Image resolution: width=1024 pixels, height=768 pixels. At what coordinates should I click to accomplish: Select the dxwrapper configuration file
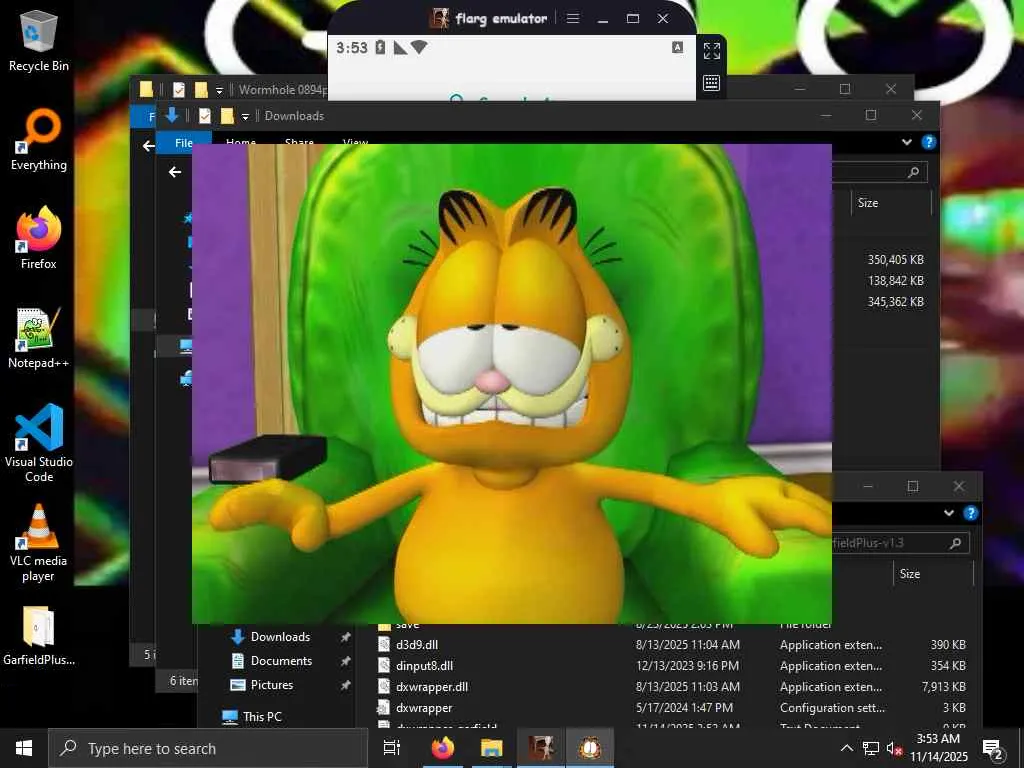[x=673, y=707]
